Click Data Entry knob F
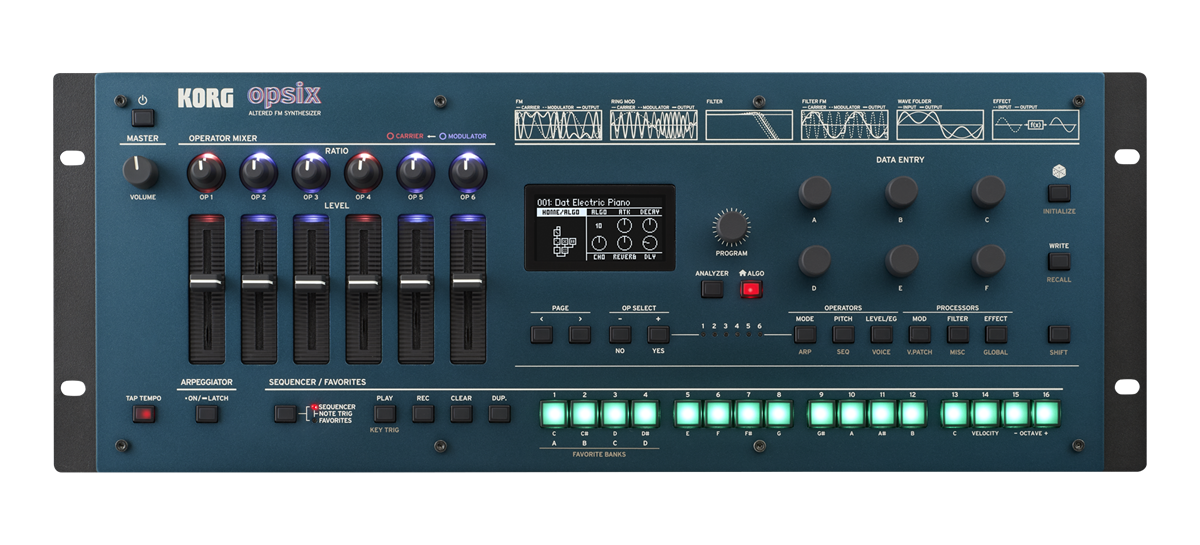This screenshot has height=545, width=1200. coord(988,261)
